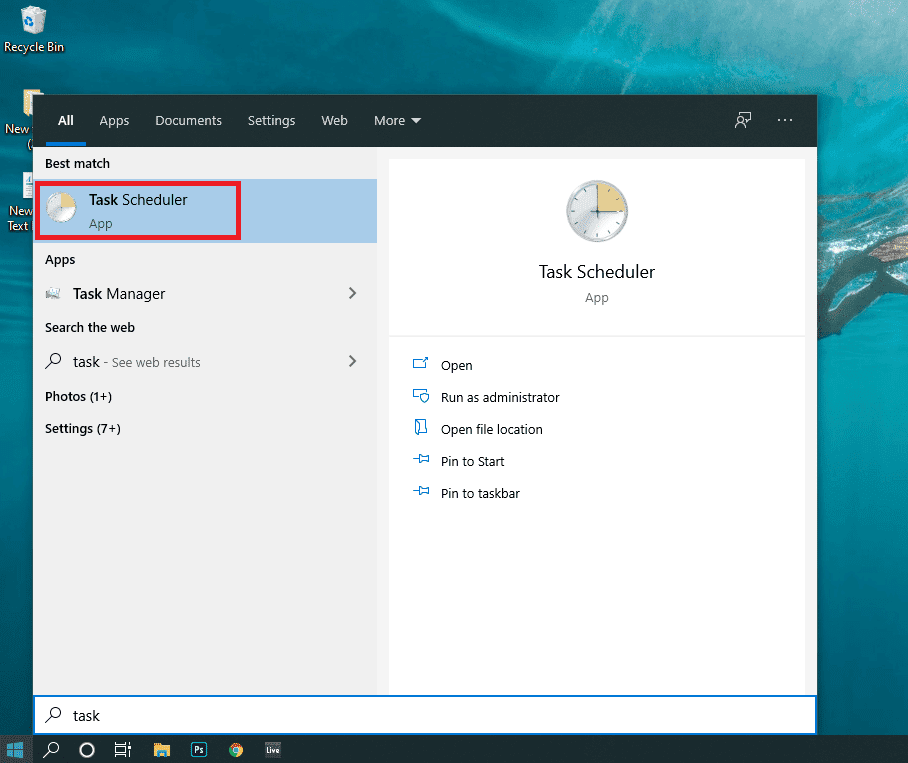Viewport: 908px width, 763px height.
Task: Choose Open file location action
Action: tap(491, 429)
